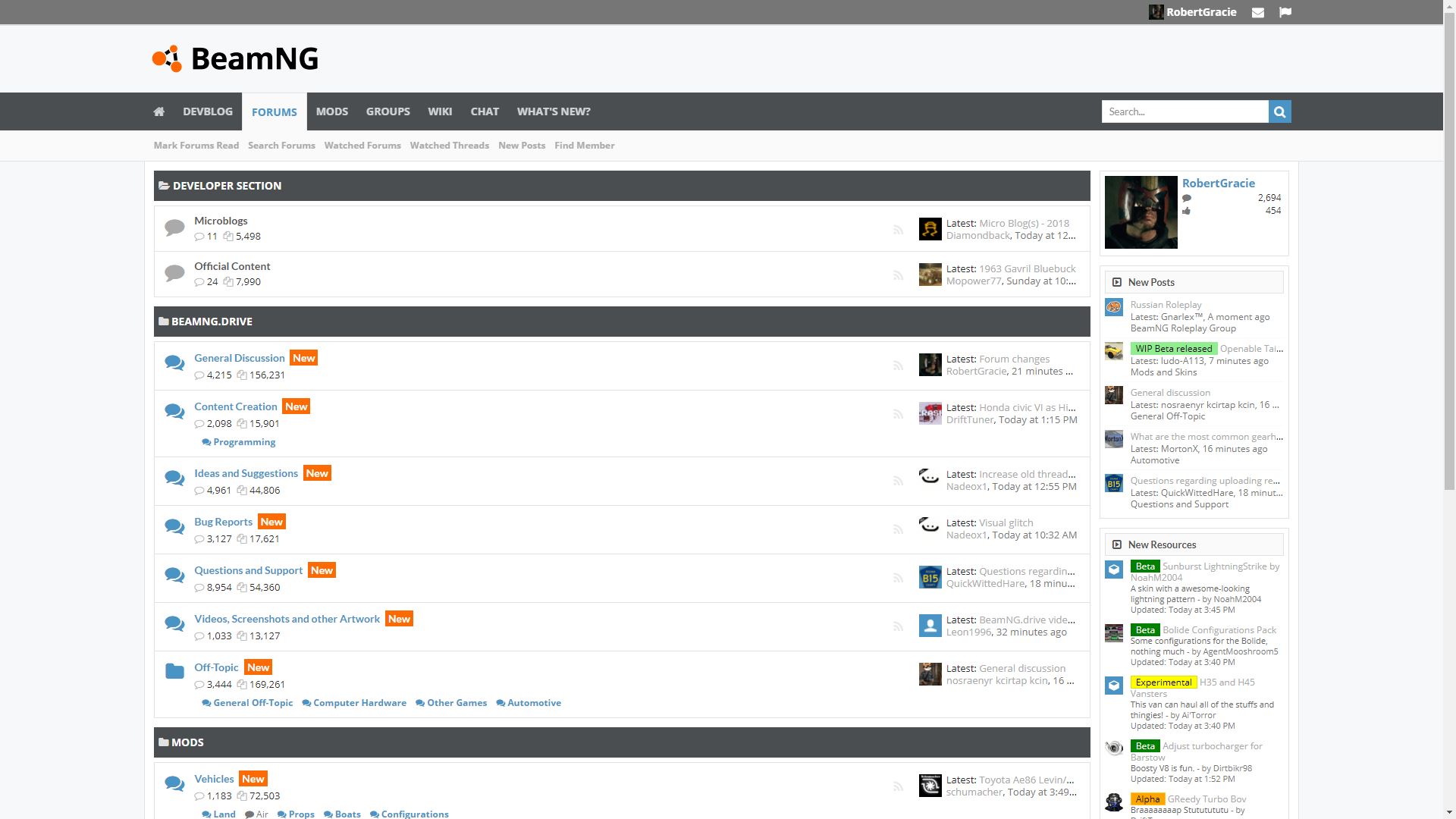This screenshot has height=819, width=1456.
Task: Open the WIKI tab
Action: (440, 111)
